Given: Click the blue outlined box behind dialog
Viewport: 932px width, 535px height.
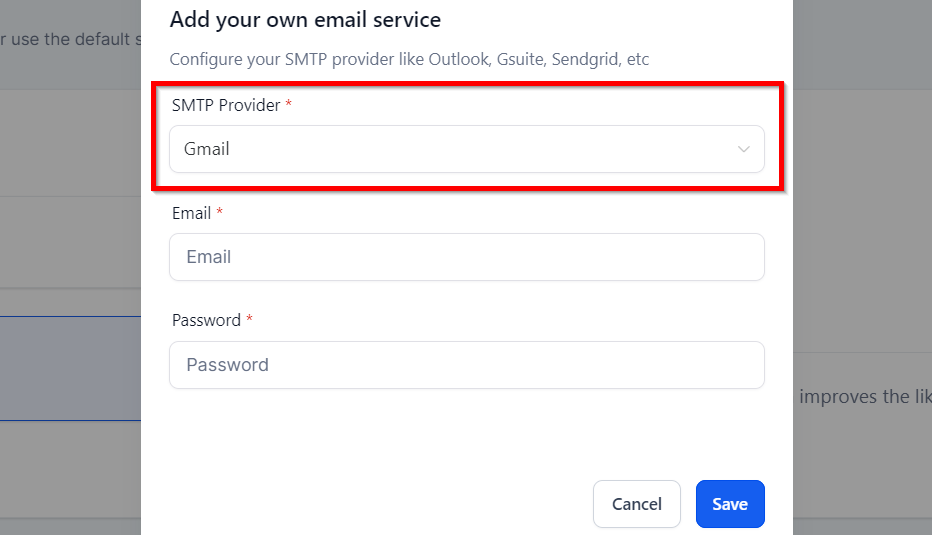Looking at the screenshot, I should point(70,368).
